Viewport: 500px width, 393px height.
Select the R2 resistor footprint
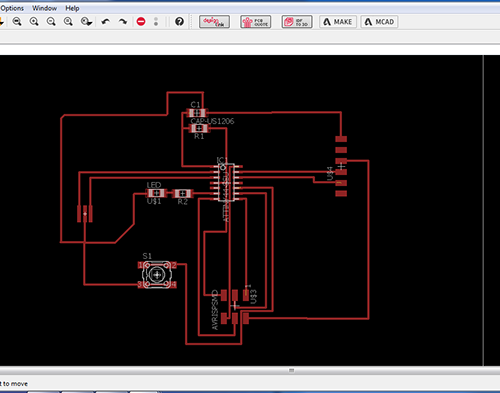[182, 193]
